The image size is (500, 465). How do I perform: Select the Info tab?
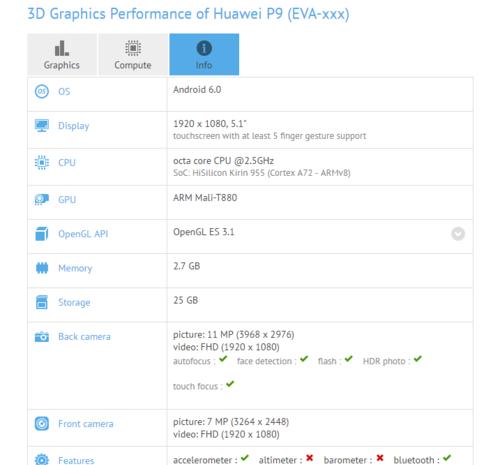coord(204,54)
